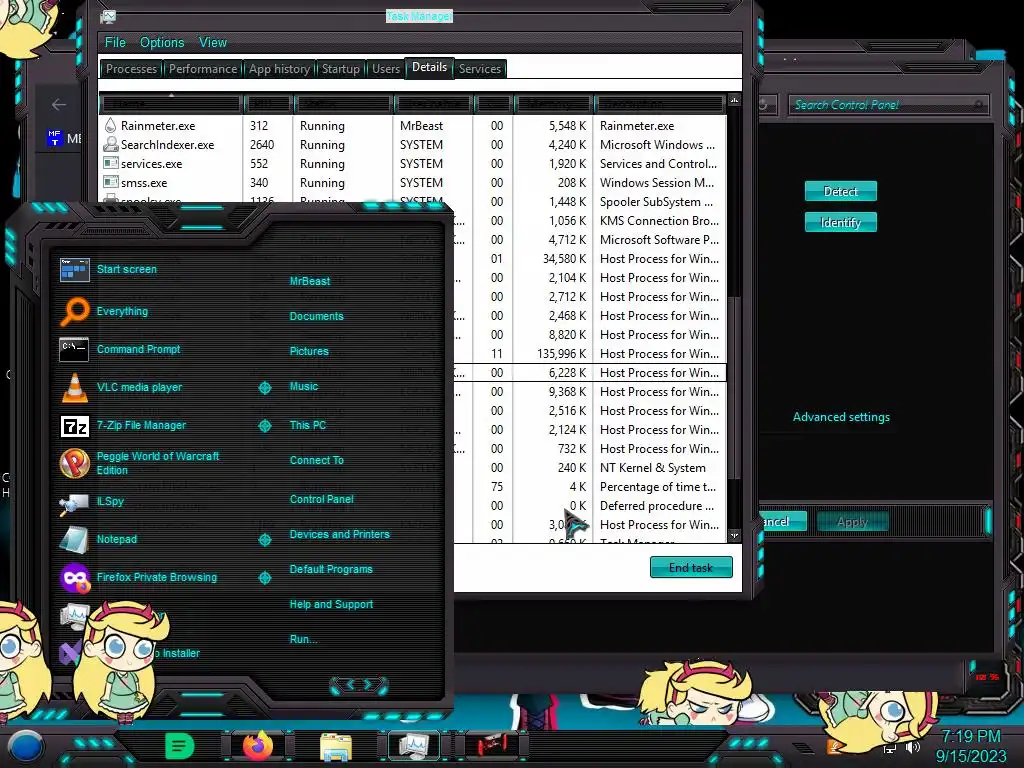Click the Apply button
Image resolution: width=1024 pixels, height=768 pixels.
pyautogui.click(x=852, y=522)
